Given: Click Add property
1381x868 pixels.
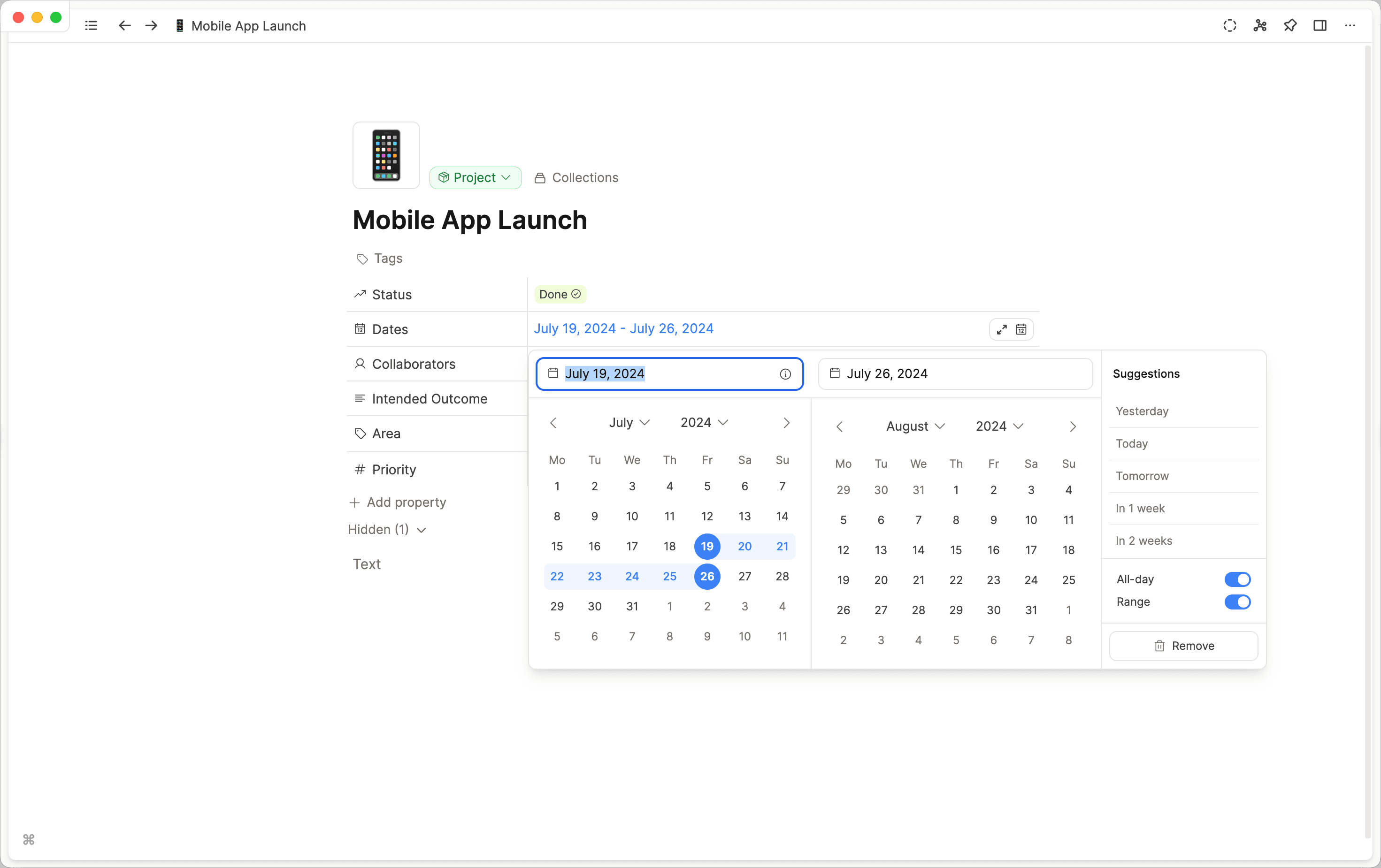Looking at the screenshot, I should (398, 502).
